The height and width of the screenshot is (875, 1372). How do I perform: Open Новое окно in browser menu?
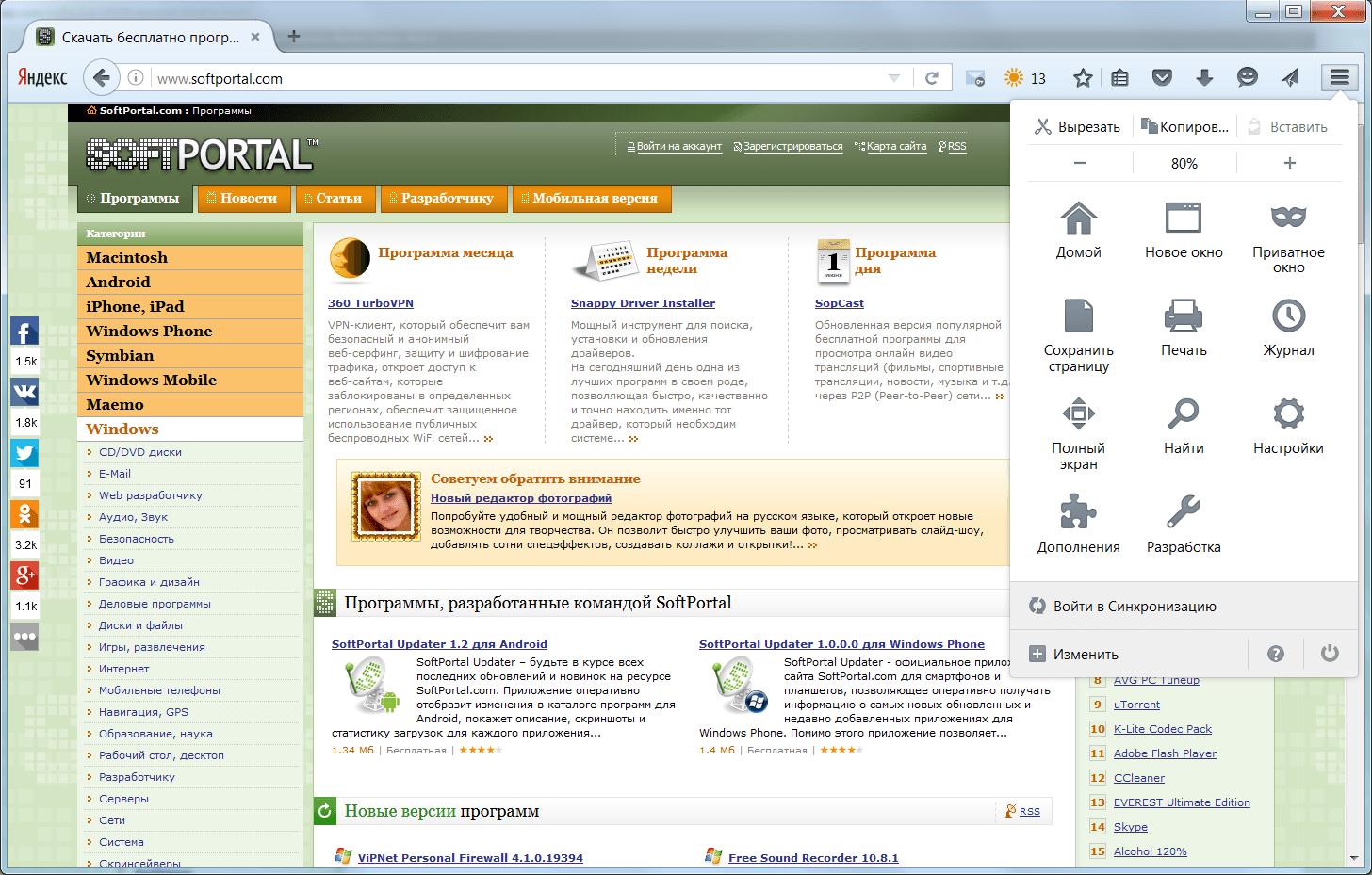[x=1184, y=230]
